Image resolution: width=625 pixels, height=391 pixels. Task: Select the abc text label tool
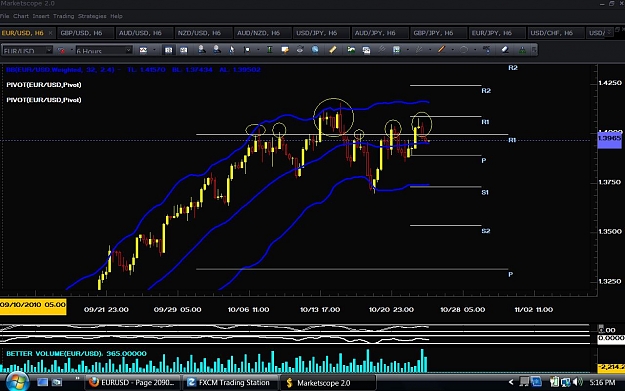point(487,49)
